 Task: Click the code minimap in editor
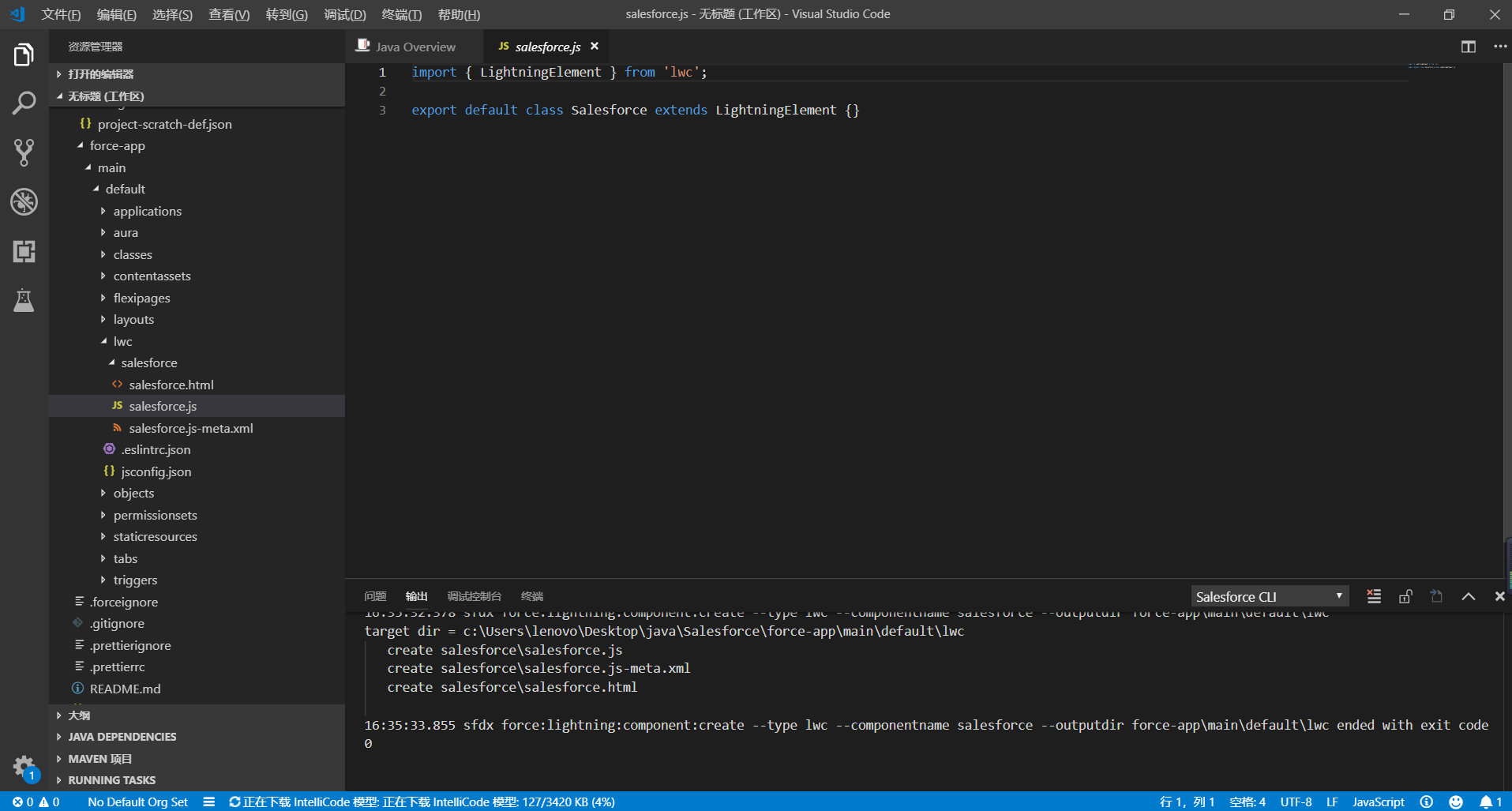[x=1432, y=66]
